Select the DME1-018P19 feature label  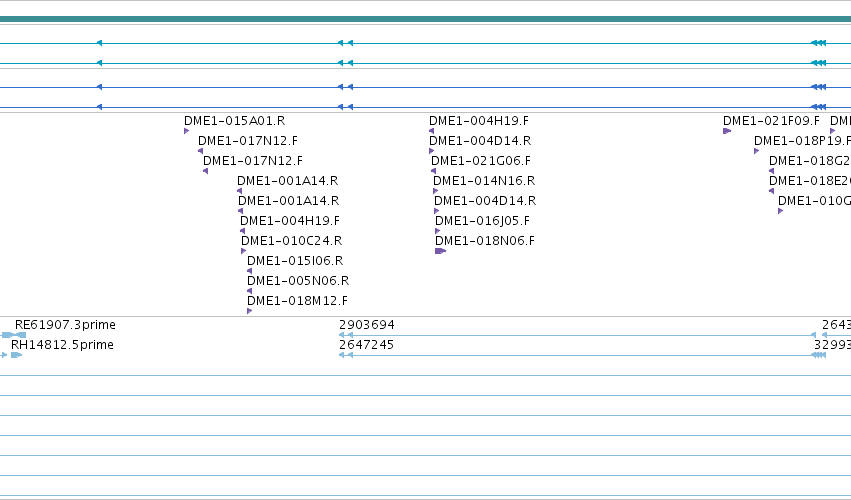point(802,141)
